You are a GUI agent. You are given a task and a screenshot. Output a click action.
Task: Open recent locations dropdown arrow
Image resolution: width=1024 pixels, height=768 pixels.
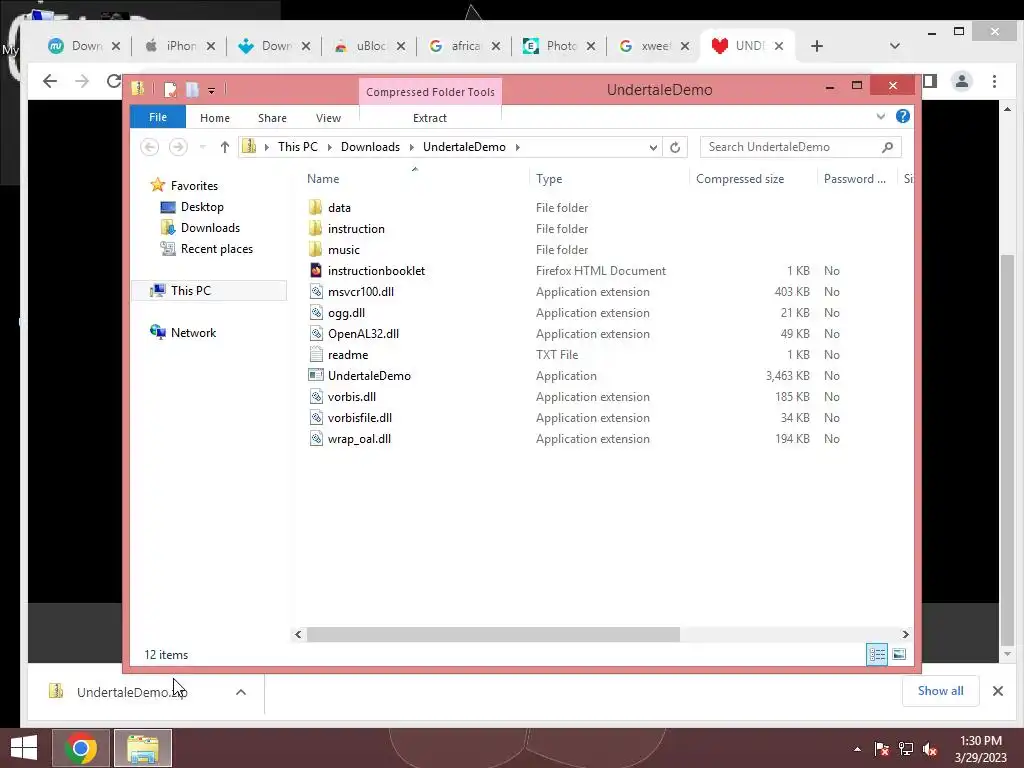[x=202, y=148]
